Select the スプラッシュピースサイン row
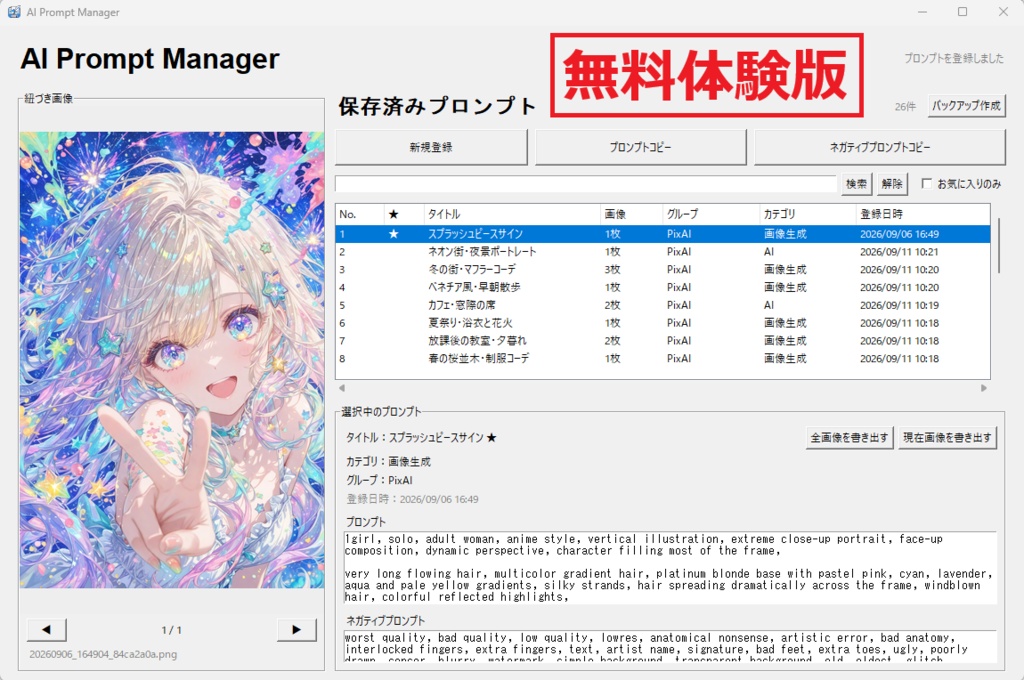Viewport: 1024px width, 680px height. (663, 234)
